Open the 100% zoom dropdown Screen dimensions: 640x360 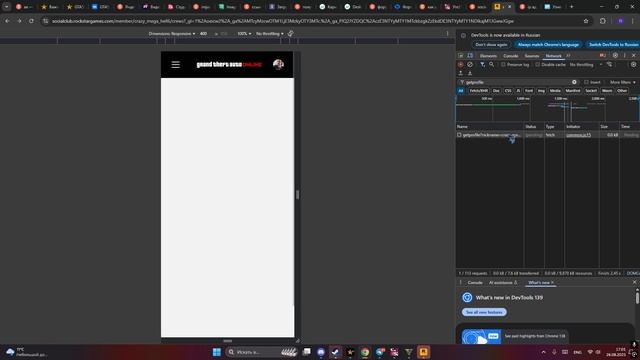tap(244, 33)
